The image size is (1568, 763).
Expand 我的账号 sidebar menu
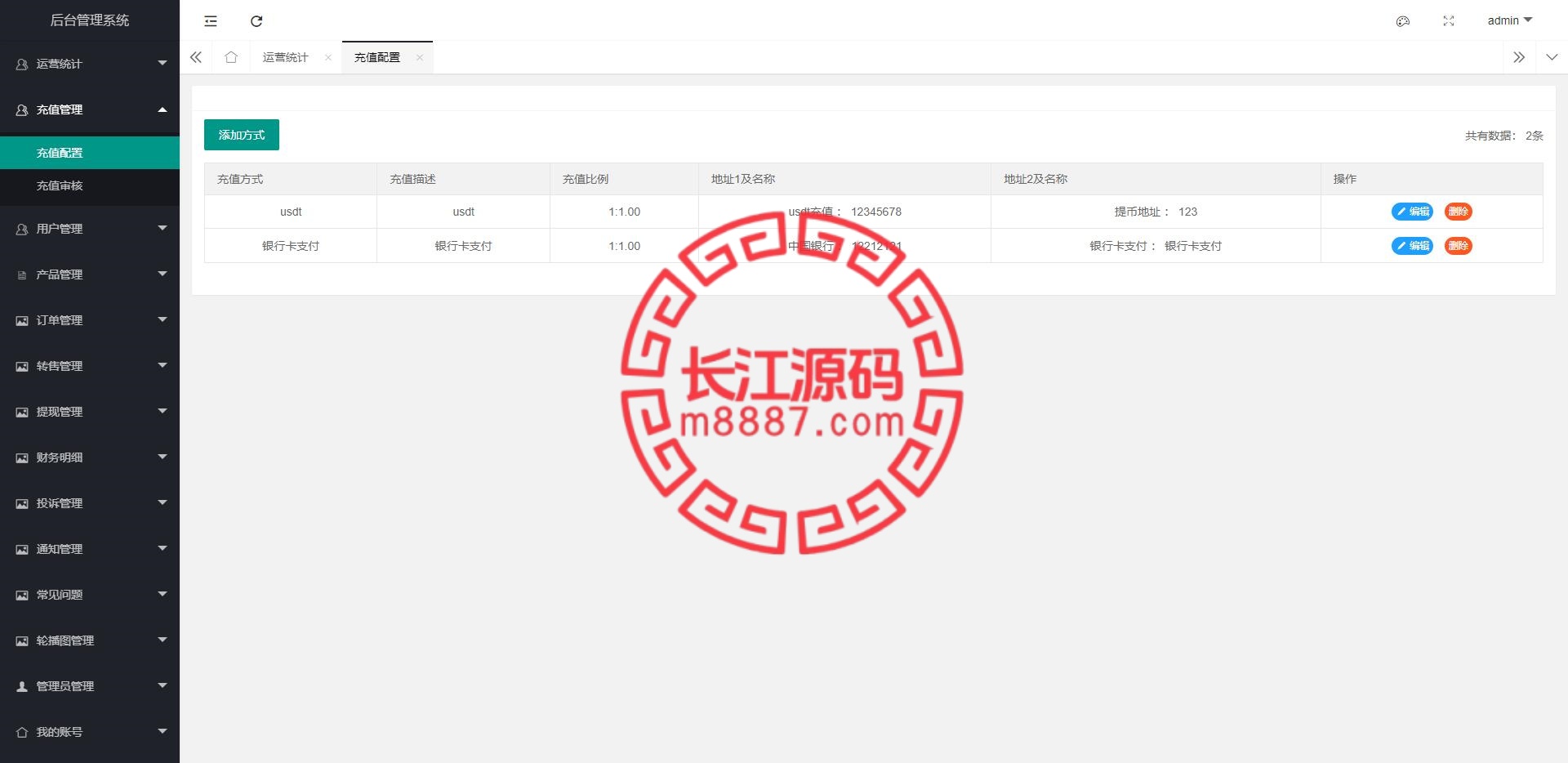pos(90,732)
